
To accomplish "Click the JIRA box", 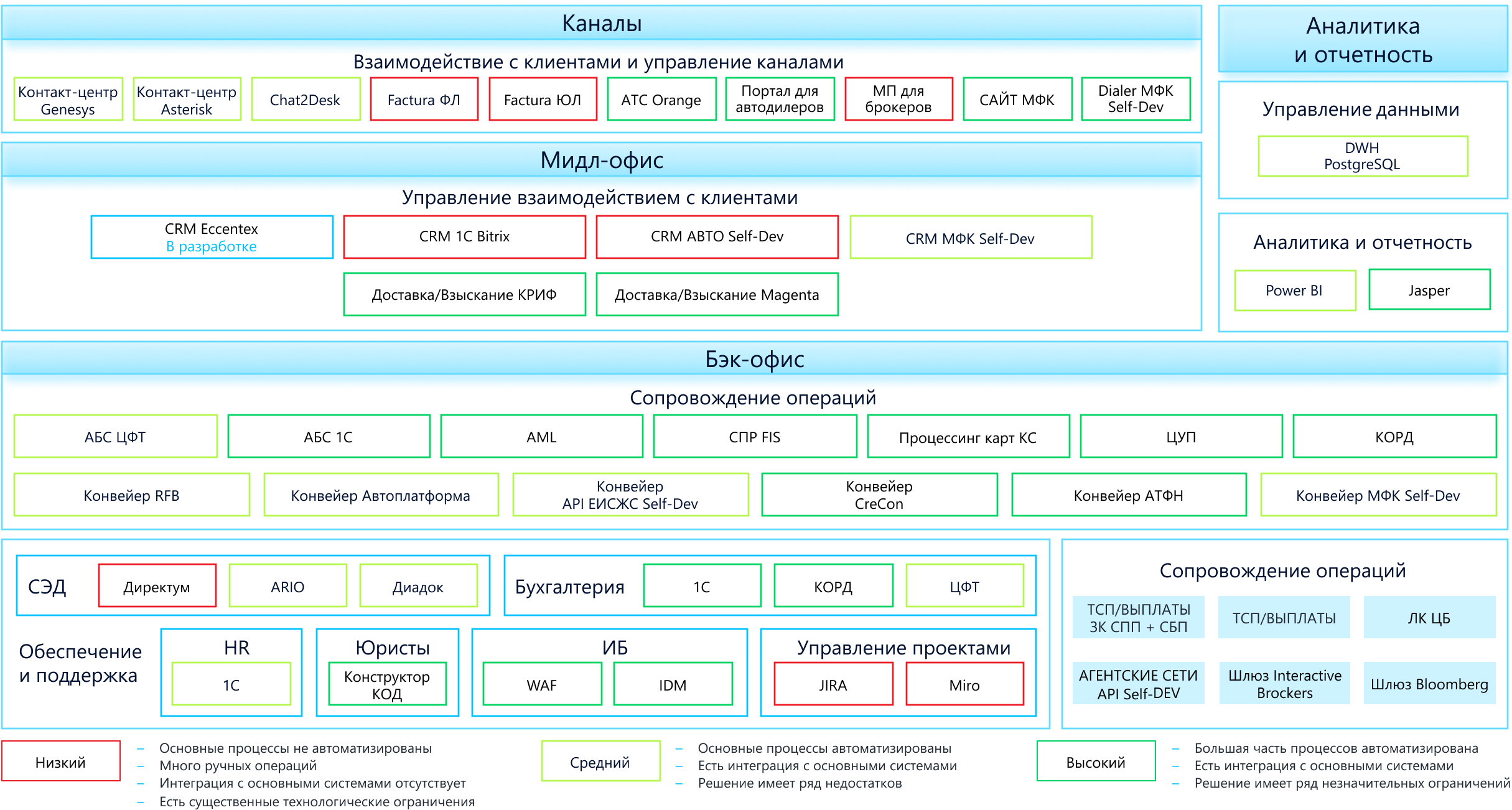I will click(834, 684).
